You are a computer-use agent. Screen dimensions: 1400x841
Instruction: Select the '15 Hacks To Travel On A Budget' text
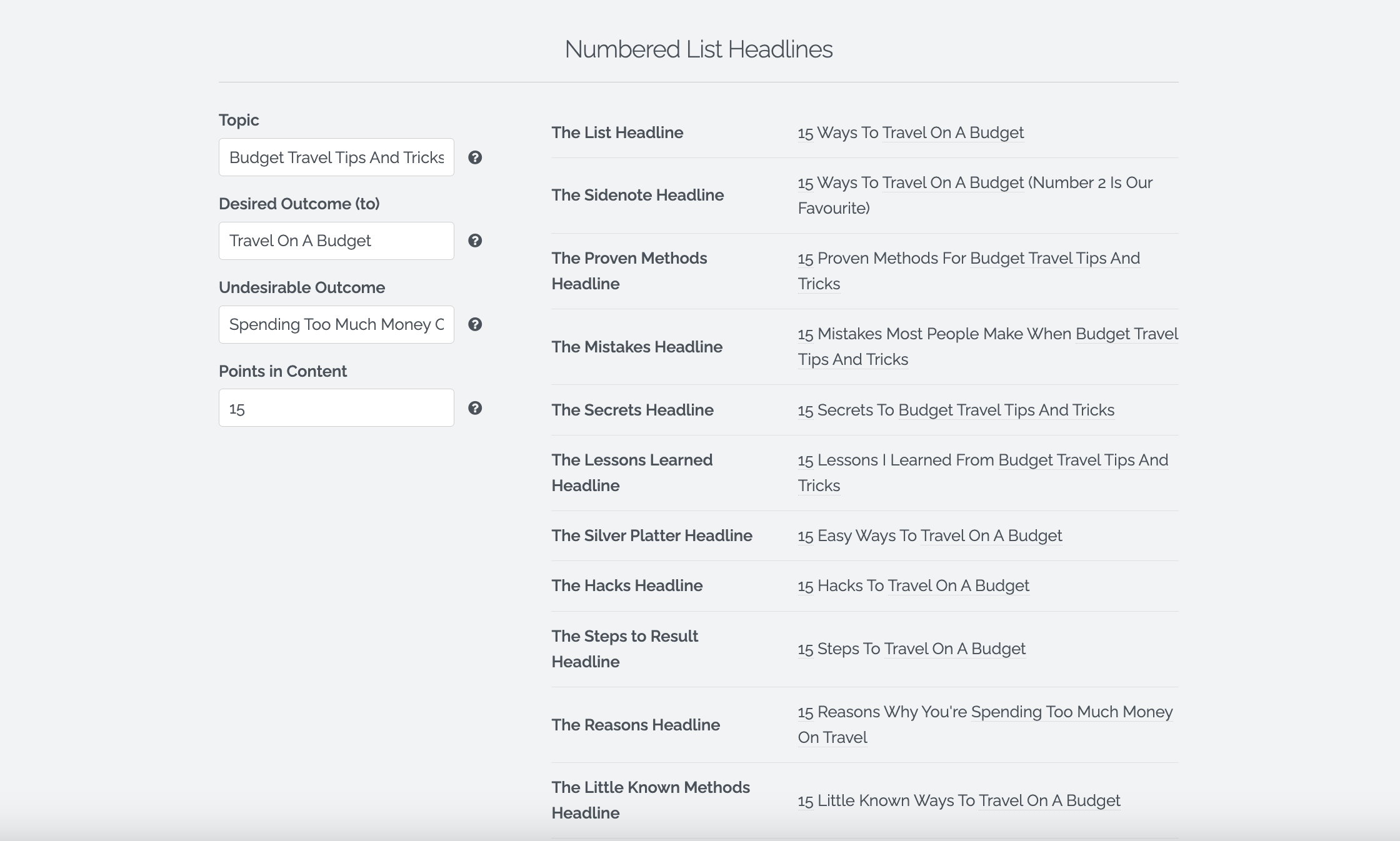(x=913, y=585)
